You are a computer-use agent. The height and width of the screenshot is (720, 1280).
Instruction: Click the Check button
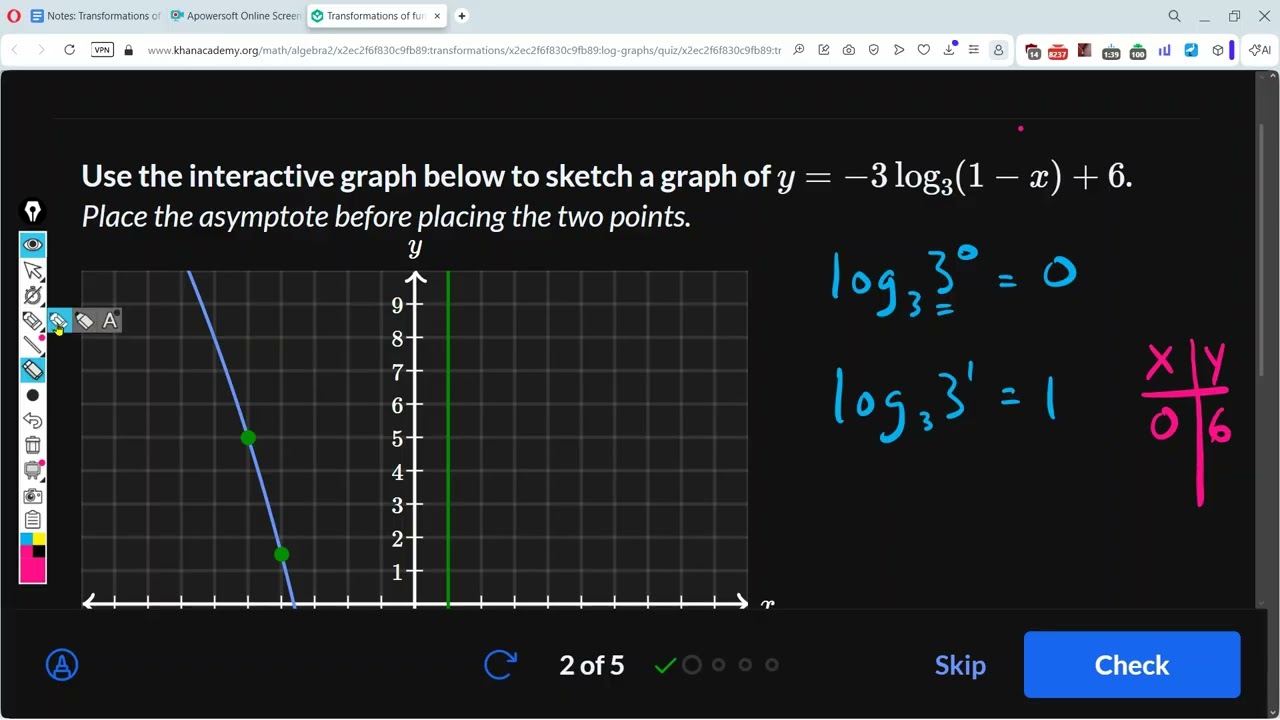(x=1132, y=665)
